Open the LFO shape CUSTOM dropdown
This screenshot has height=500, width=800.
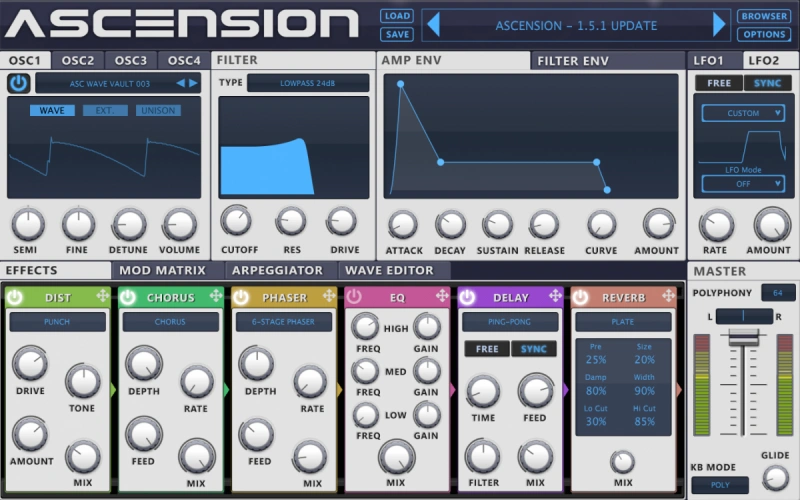coord(743,113)
